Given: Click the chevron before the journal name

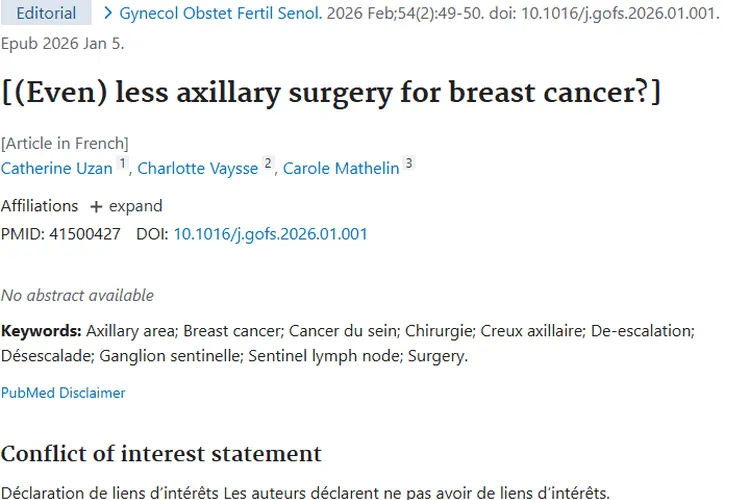Looking at the screenshot, I should pos(108,14).
